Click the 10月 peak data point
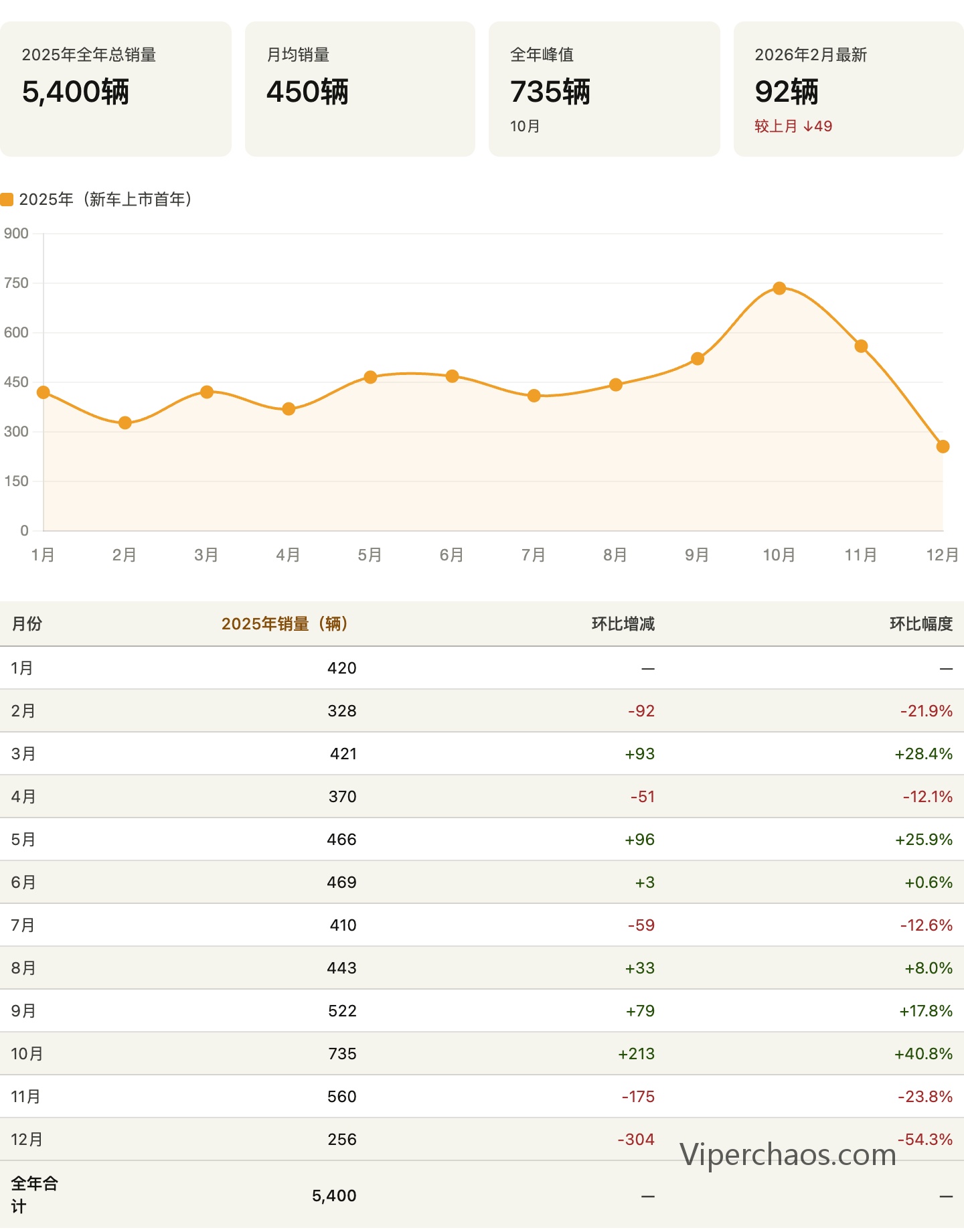 coord(779,288)
